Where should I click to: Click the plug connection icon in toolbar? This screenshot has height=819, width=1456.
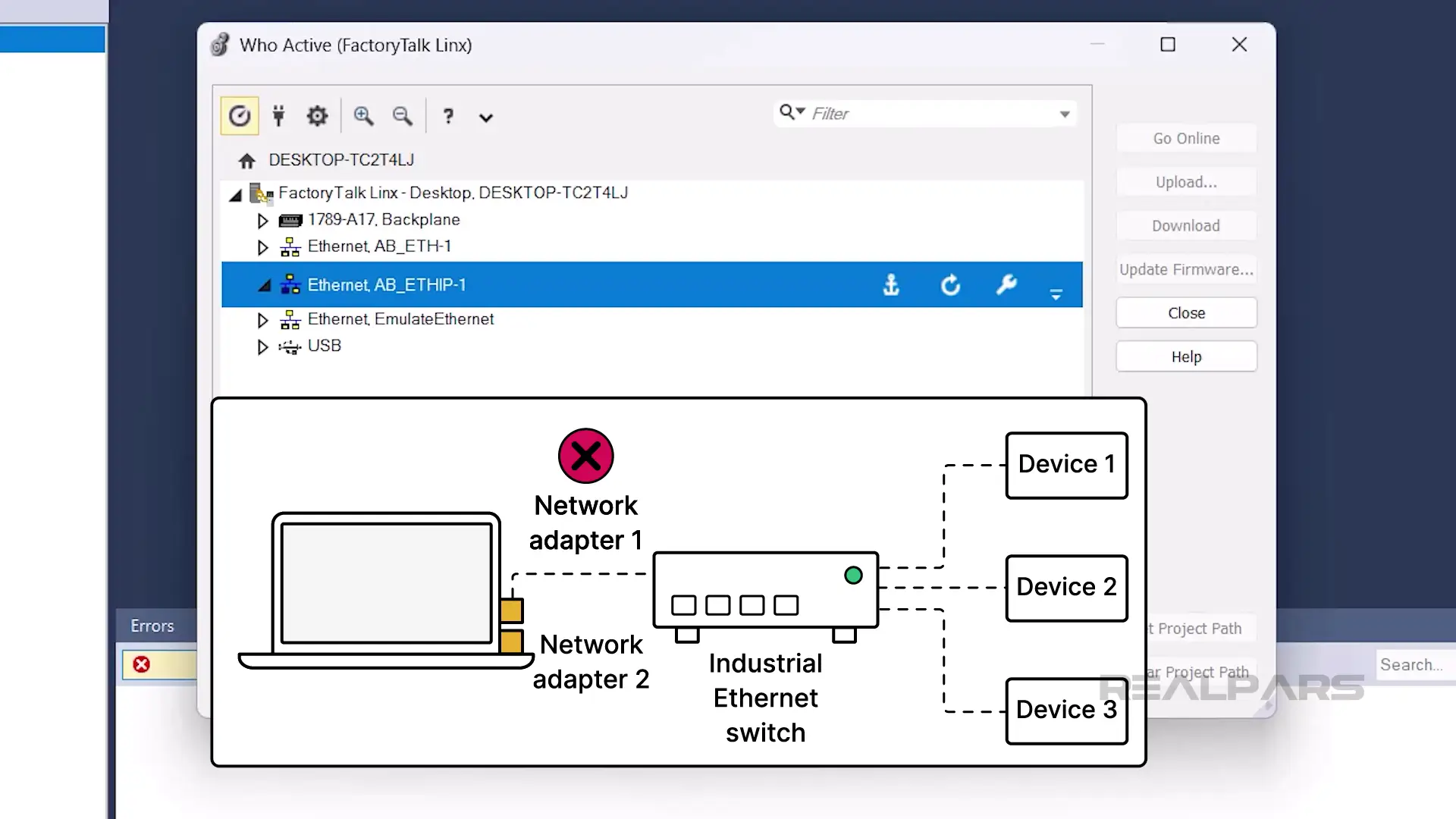pyautogui.click(x=278, y=116)
